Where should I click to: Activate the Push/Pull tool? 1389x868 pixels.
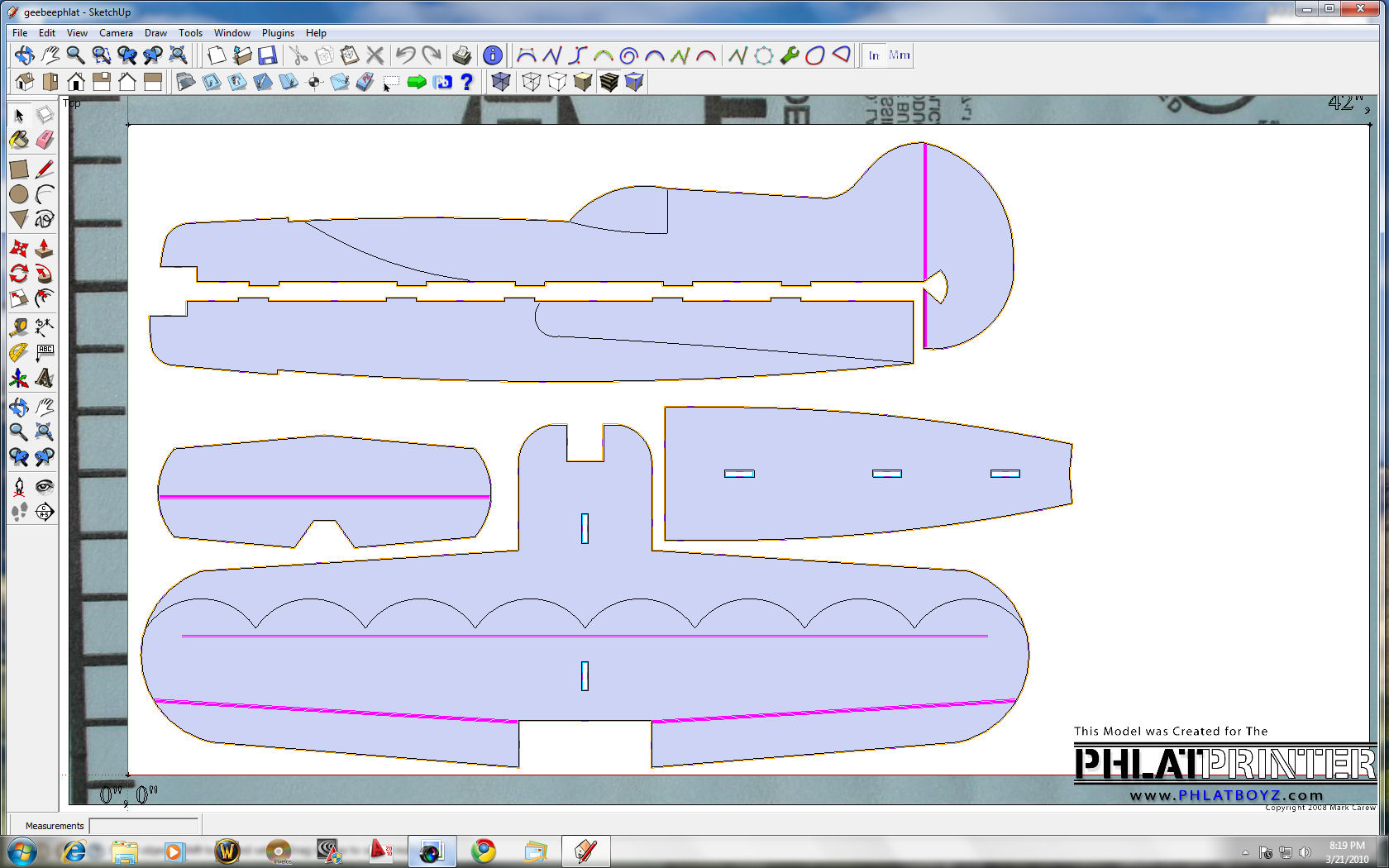pos(45,248)
